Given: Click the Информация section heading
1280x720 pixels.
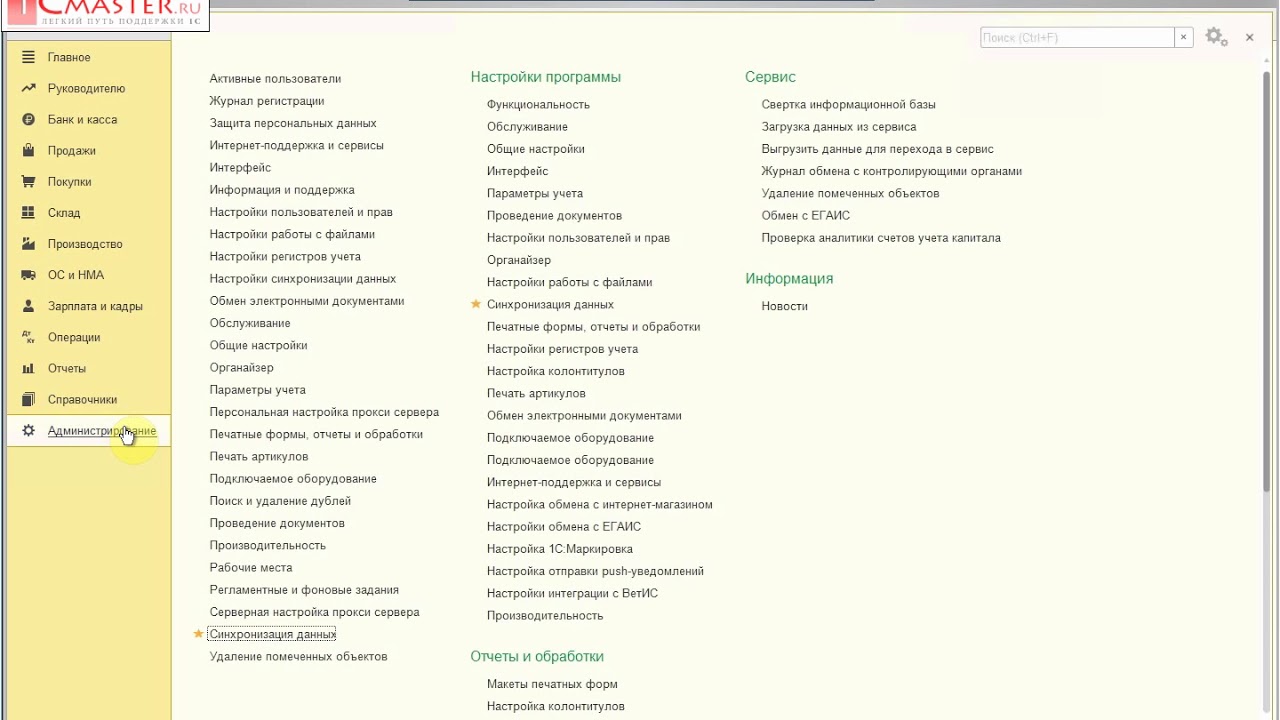Looking at the screenshot, I should (789, 279).
